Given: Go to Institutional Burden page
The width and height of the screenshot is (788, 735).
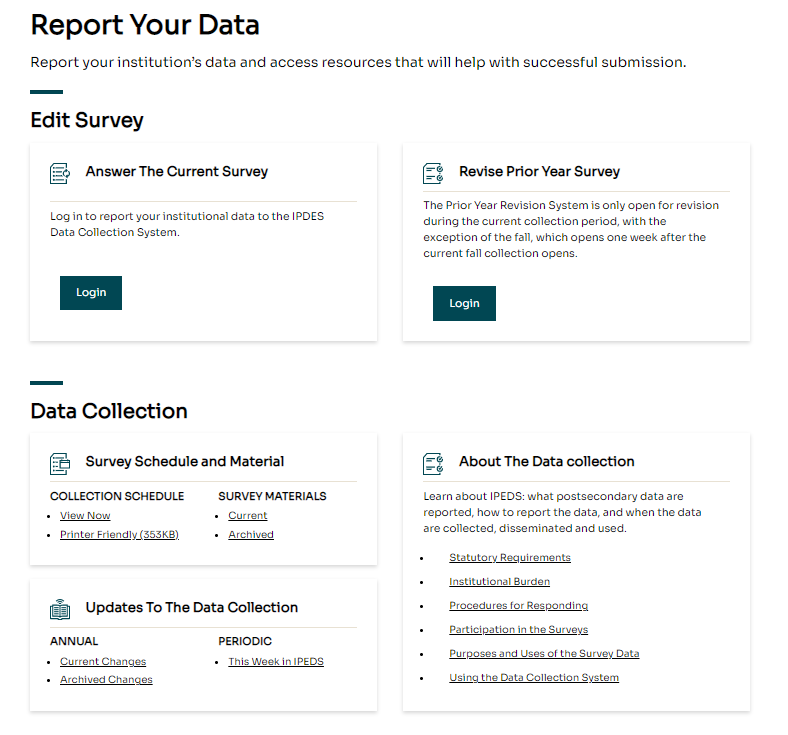Looking at the screenshot, I should tap(499, 582).
